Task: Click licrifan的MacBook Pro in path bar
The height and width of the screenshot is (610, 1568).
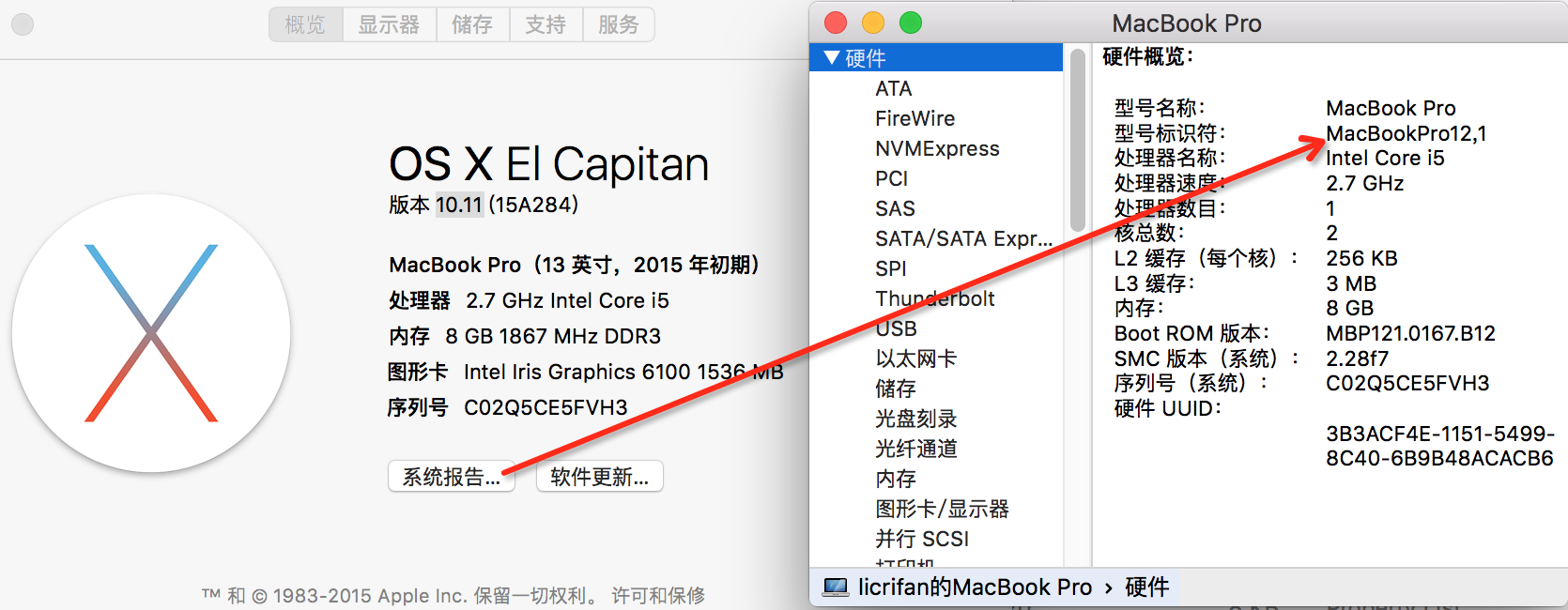Action: (x=975, y=587)
